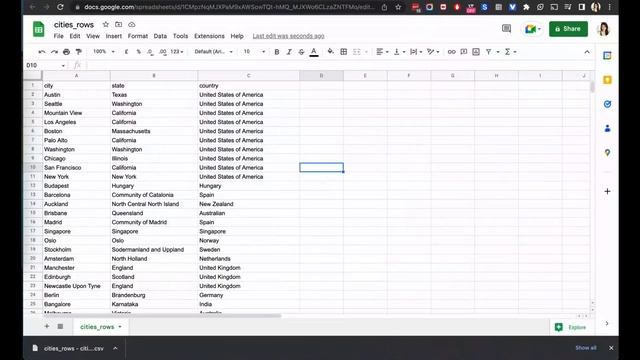Open the downloaded cities_rows csv file
This screenshot has width=640, height=360.
pyautogui.click(x=73, y=348)
